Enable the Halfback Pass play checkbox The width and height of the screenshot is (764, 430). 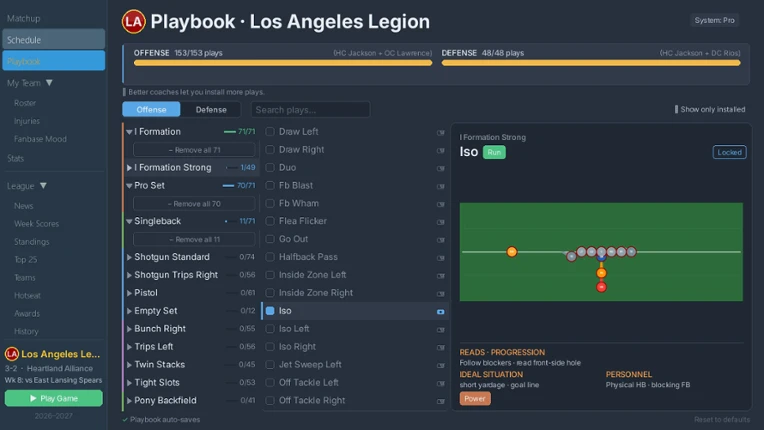click(x=270, y=257)
